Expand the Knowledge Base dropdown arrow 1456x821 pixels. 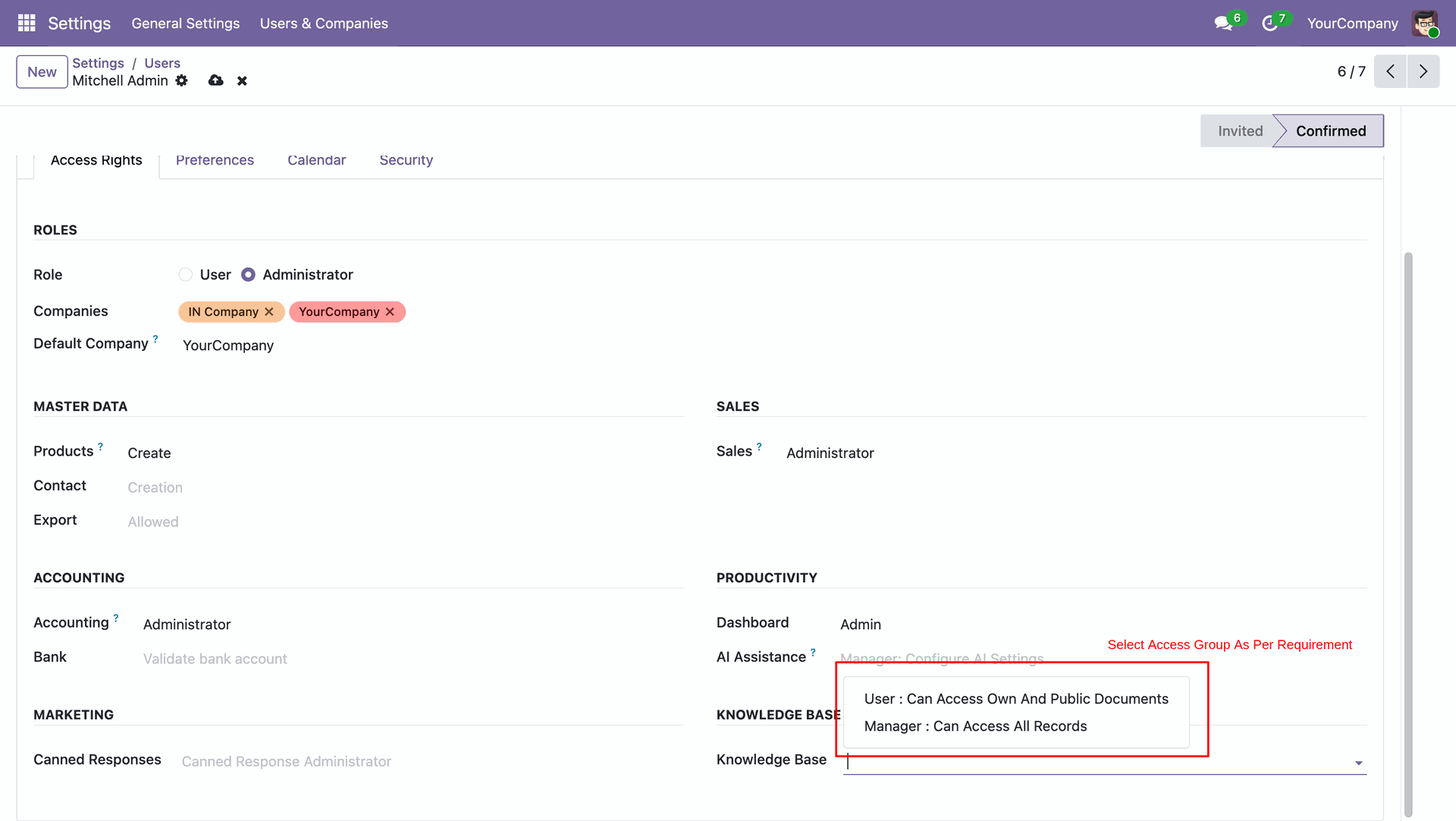click(1358, 763)
